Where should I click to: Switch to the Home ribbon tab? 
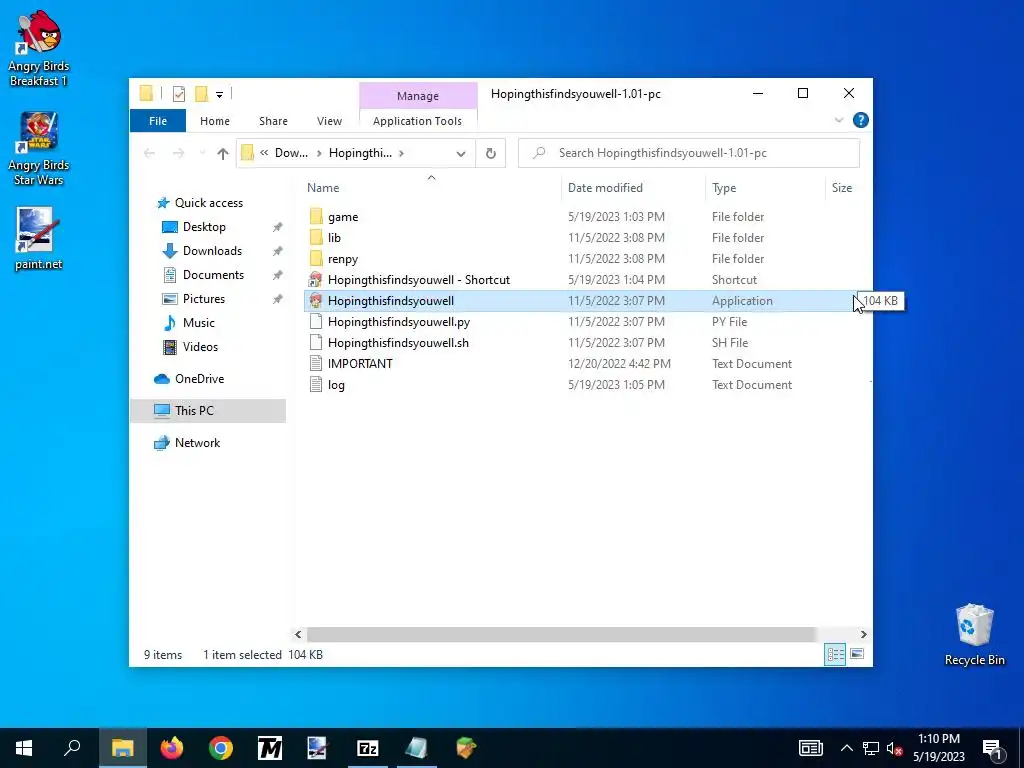pyautogui.click(x=215, y=121)
